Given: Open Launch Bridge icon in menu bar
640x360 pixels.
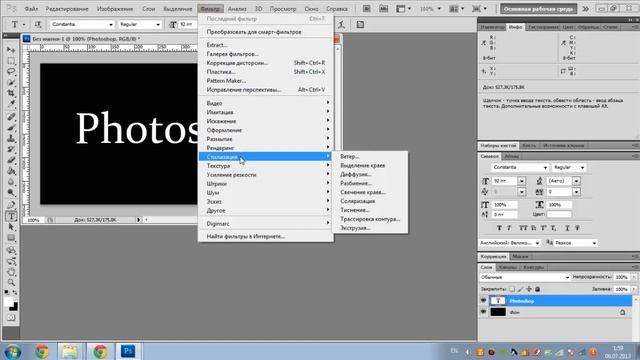Looking at the screenshot, I should tap(367, 9).
